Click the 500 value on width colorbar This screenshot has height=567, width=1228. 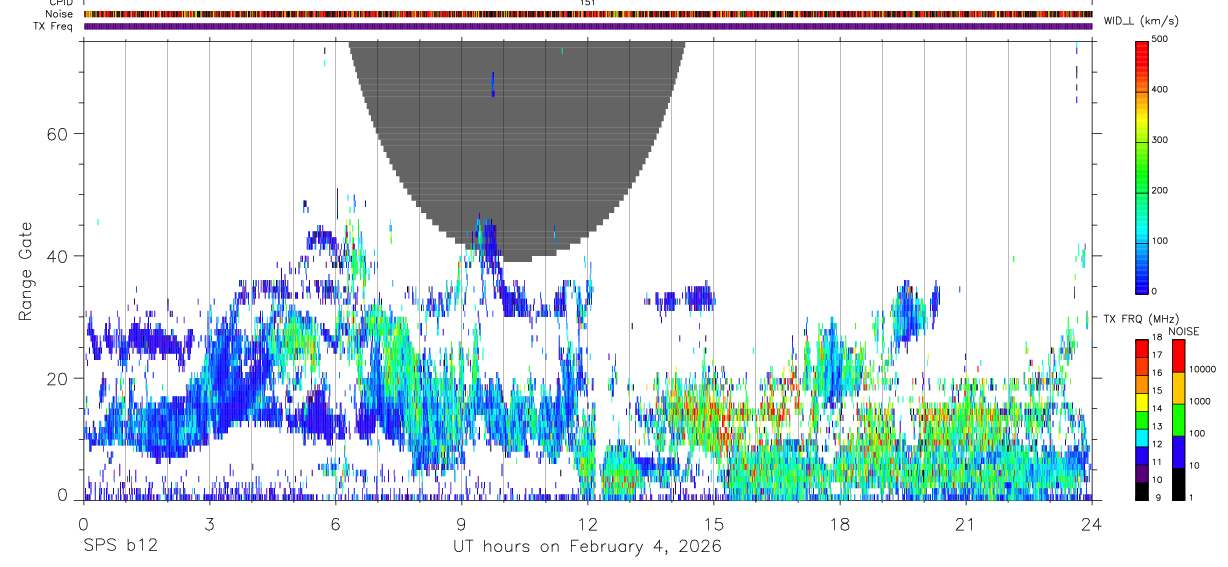click(x=1160, y=39)
